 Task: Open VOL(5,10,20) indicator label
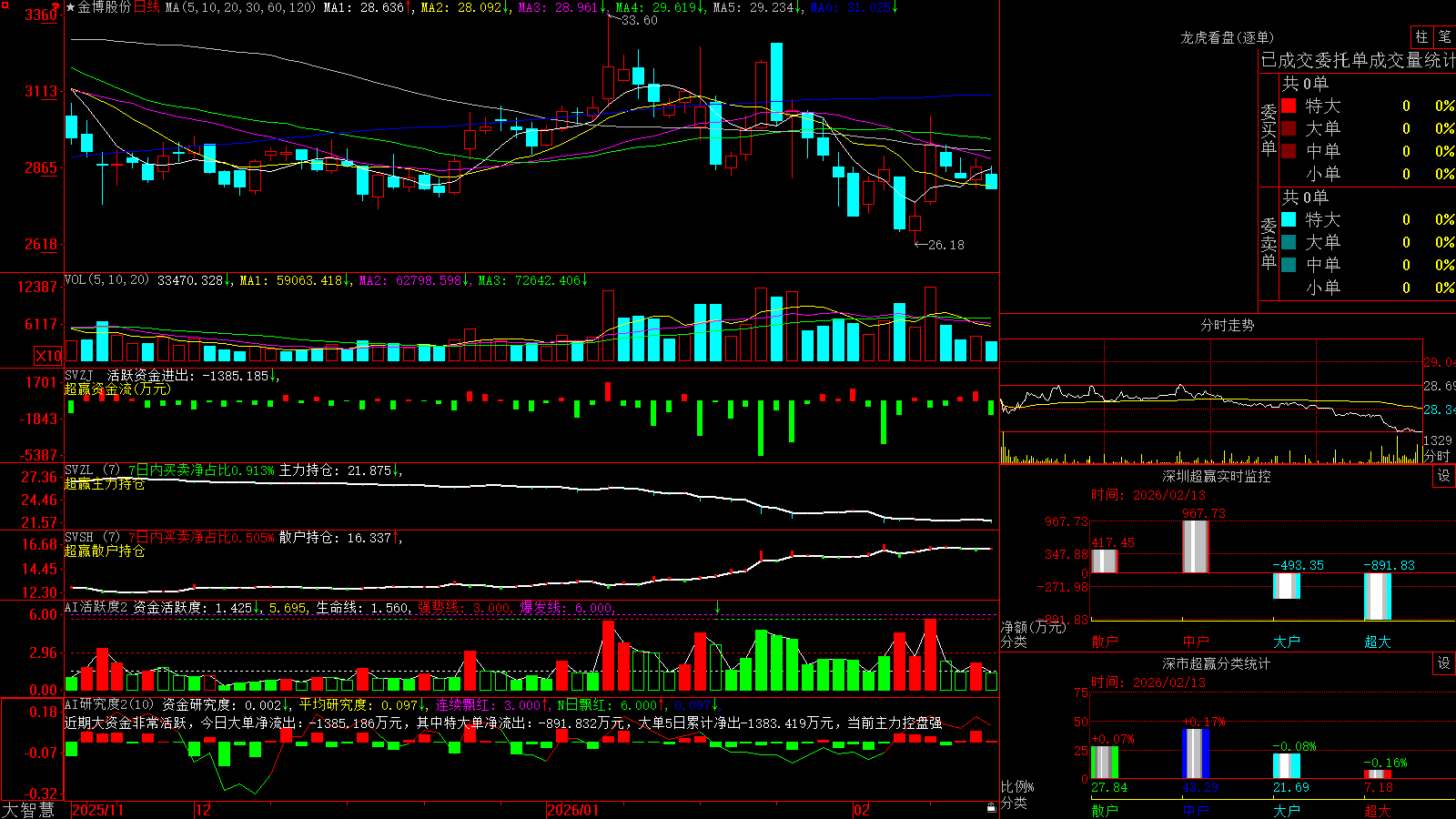coord(106,280)
